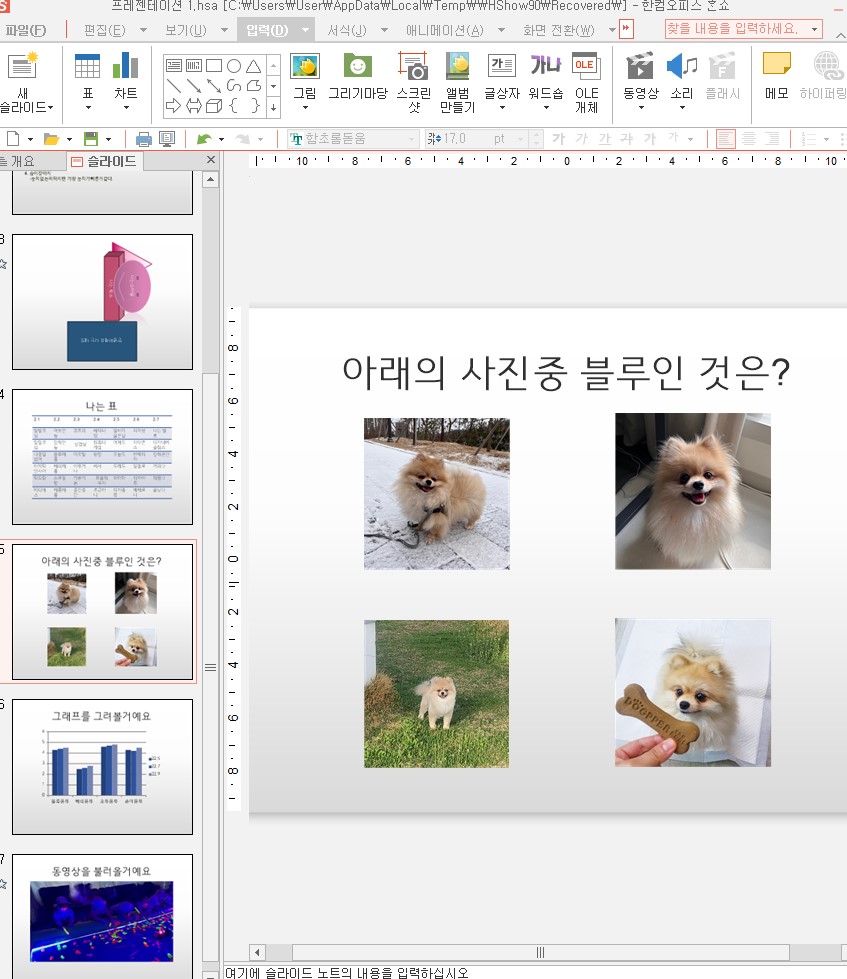Expand the 차트 dropdown arrow

126,108
